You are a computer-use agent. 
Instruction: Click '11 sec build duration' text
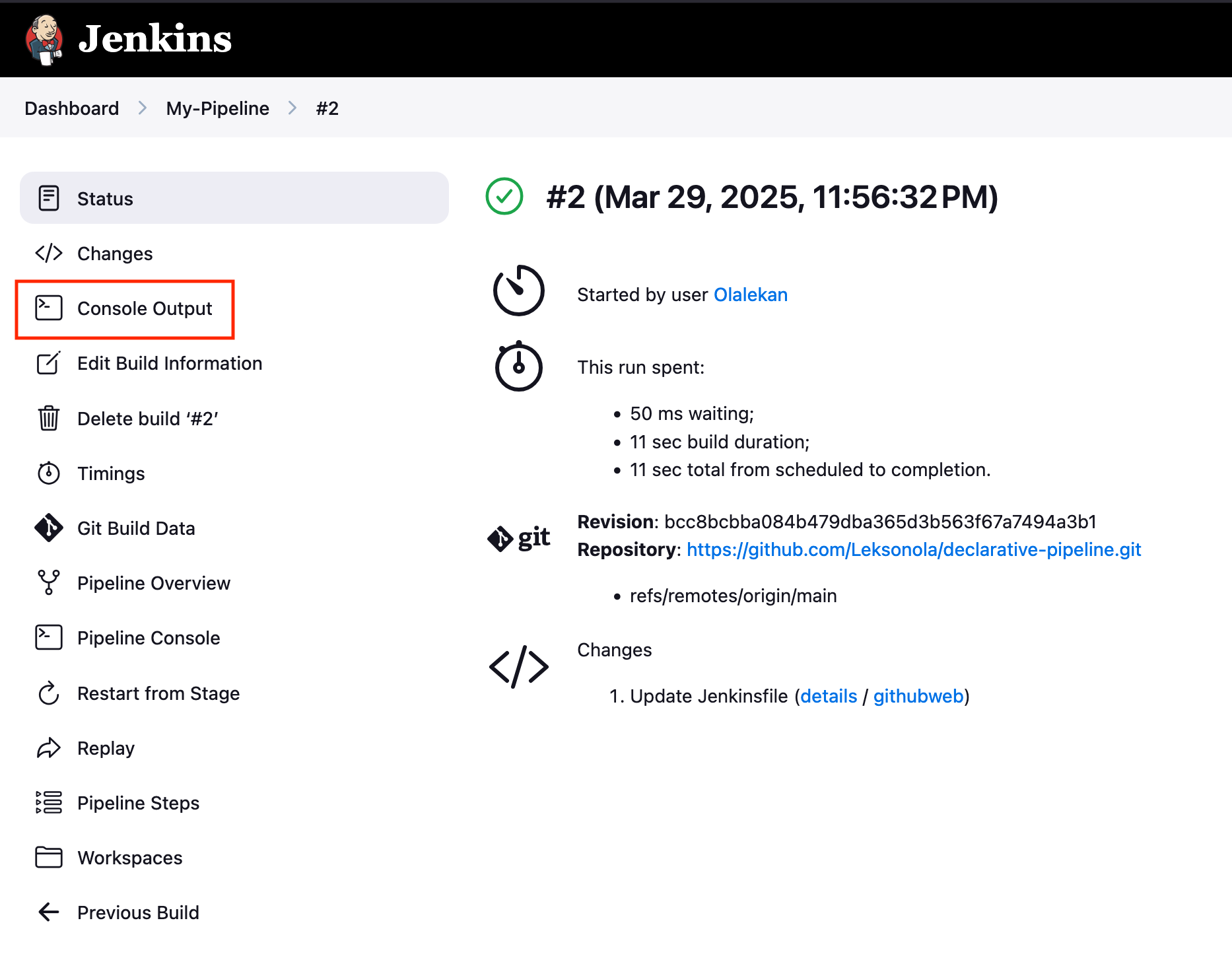(720, 441)
